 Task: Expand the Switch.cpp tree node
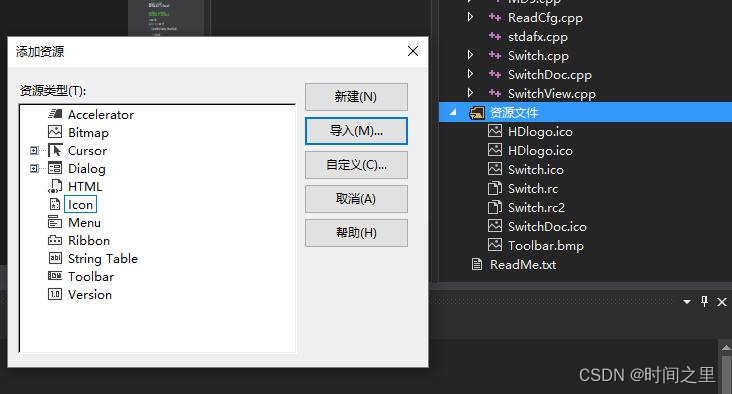pos(471,55)
